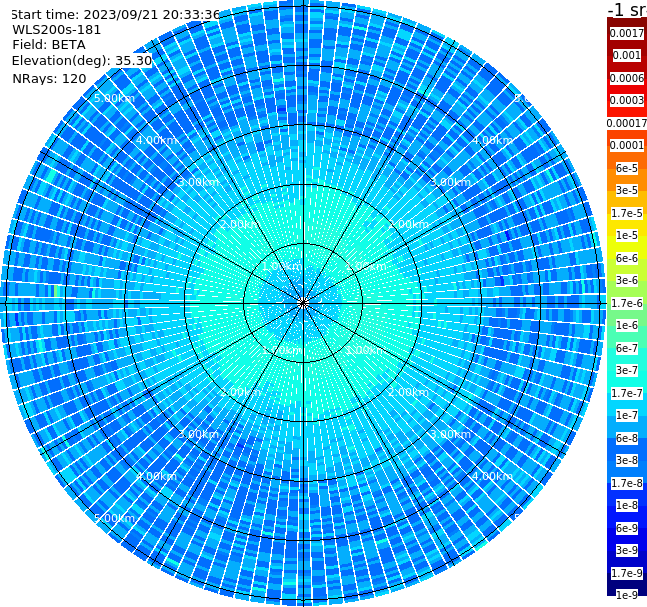Select the southwest 5.00km range ring label
This screenshot has width=647, height=607.
pyautogui.click(x=114, y=518)
